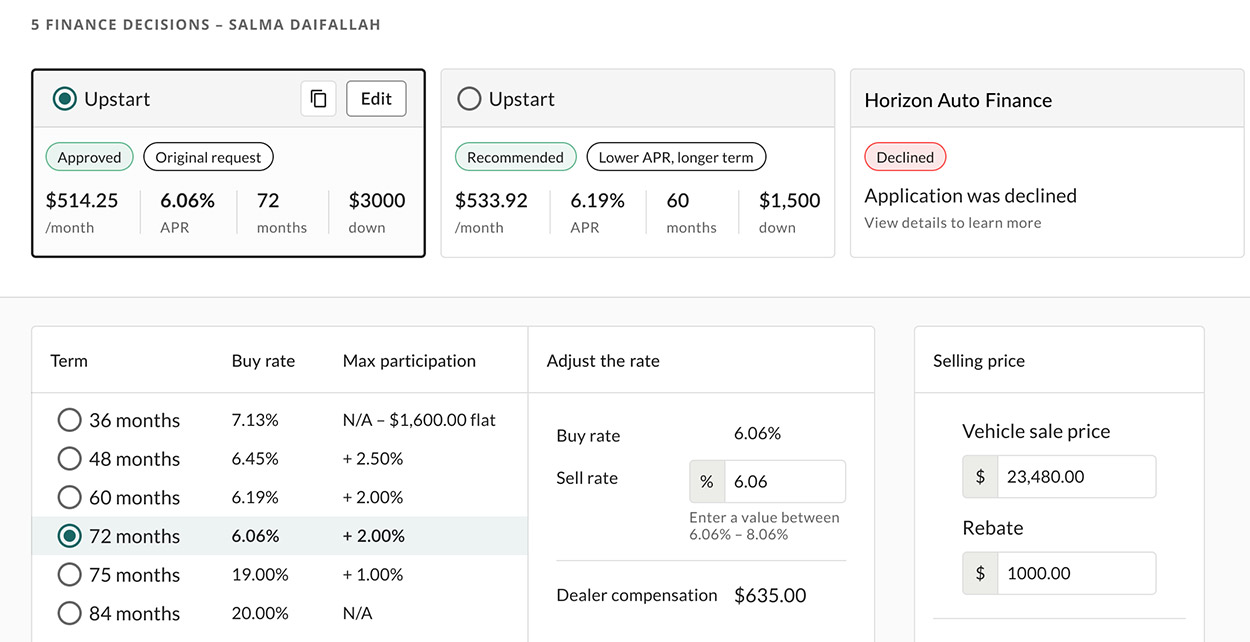Choose the 48 months term
This screenshot has width=1250, height=642.
pyautogui.click(x=69, y=459)
